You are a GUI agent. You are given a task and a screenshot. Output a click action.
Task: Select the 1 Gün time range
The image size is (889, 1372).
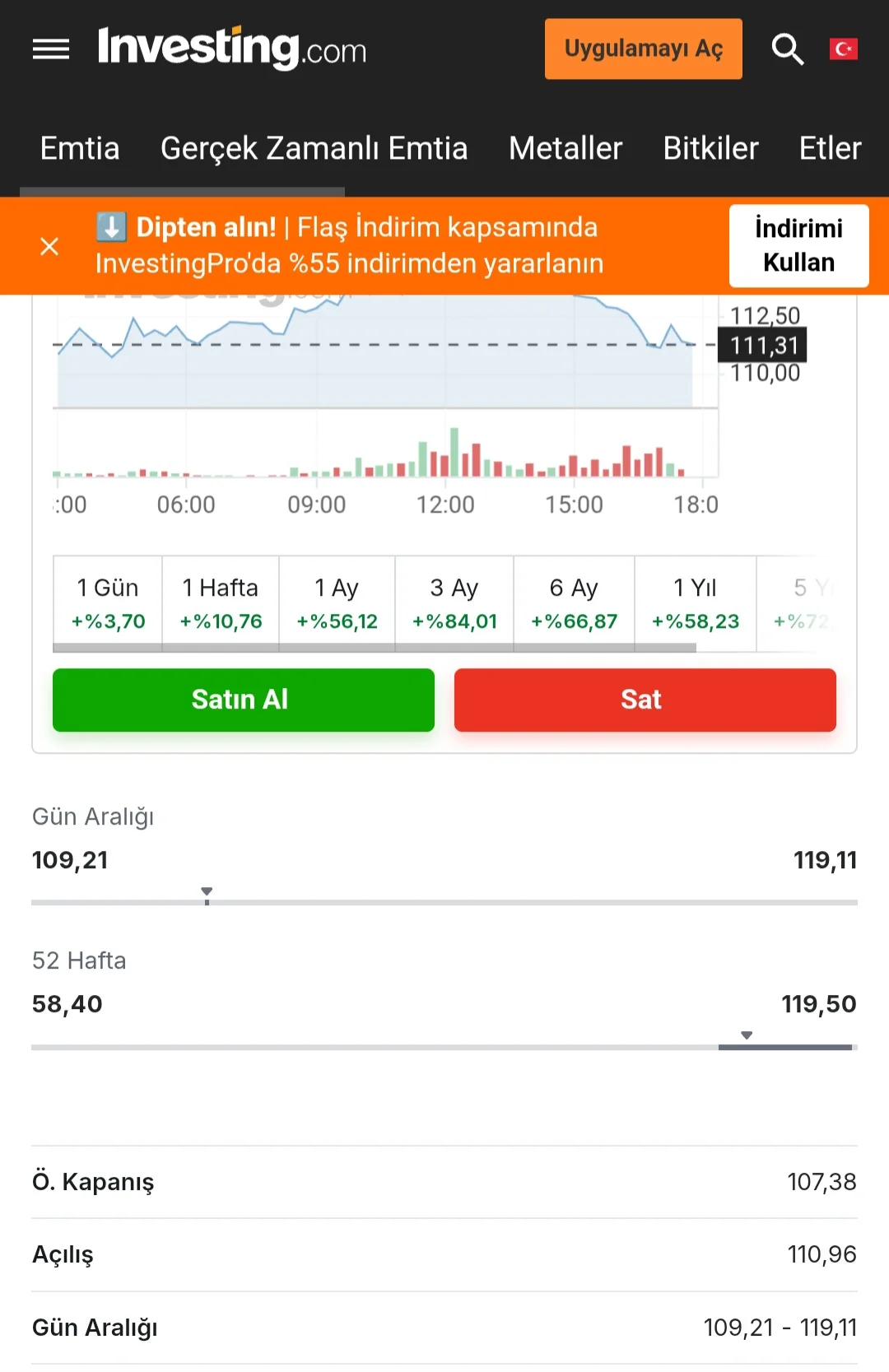[108, 603]
